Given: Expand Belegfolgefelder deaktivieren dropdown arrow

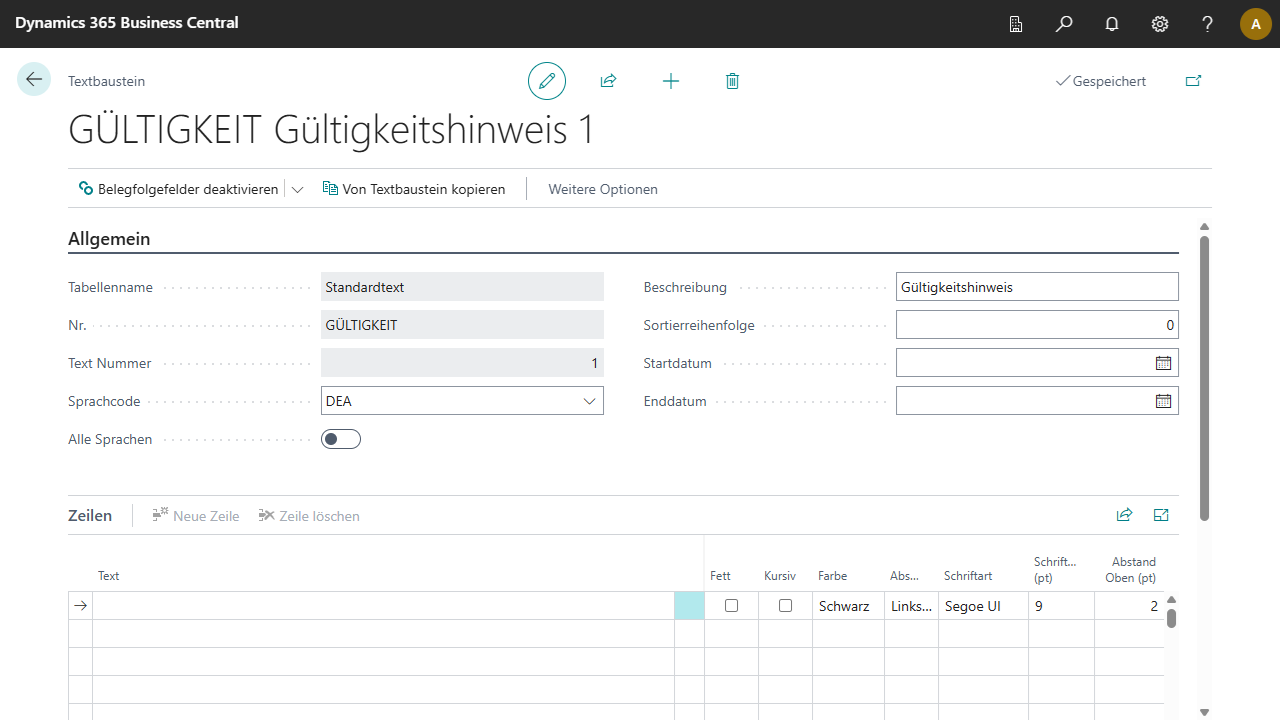Looking at the screenshot, I should (297, 189).
